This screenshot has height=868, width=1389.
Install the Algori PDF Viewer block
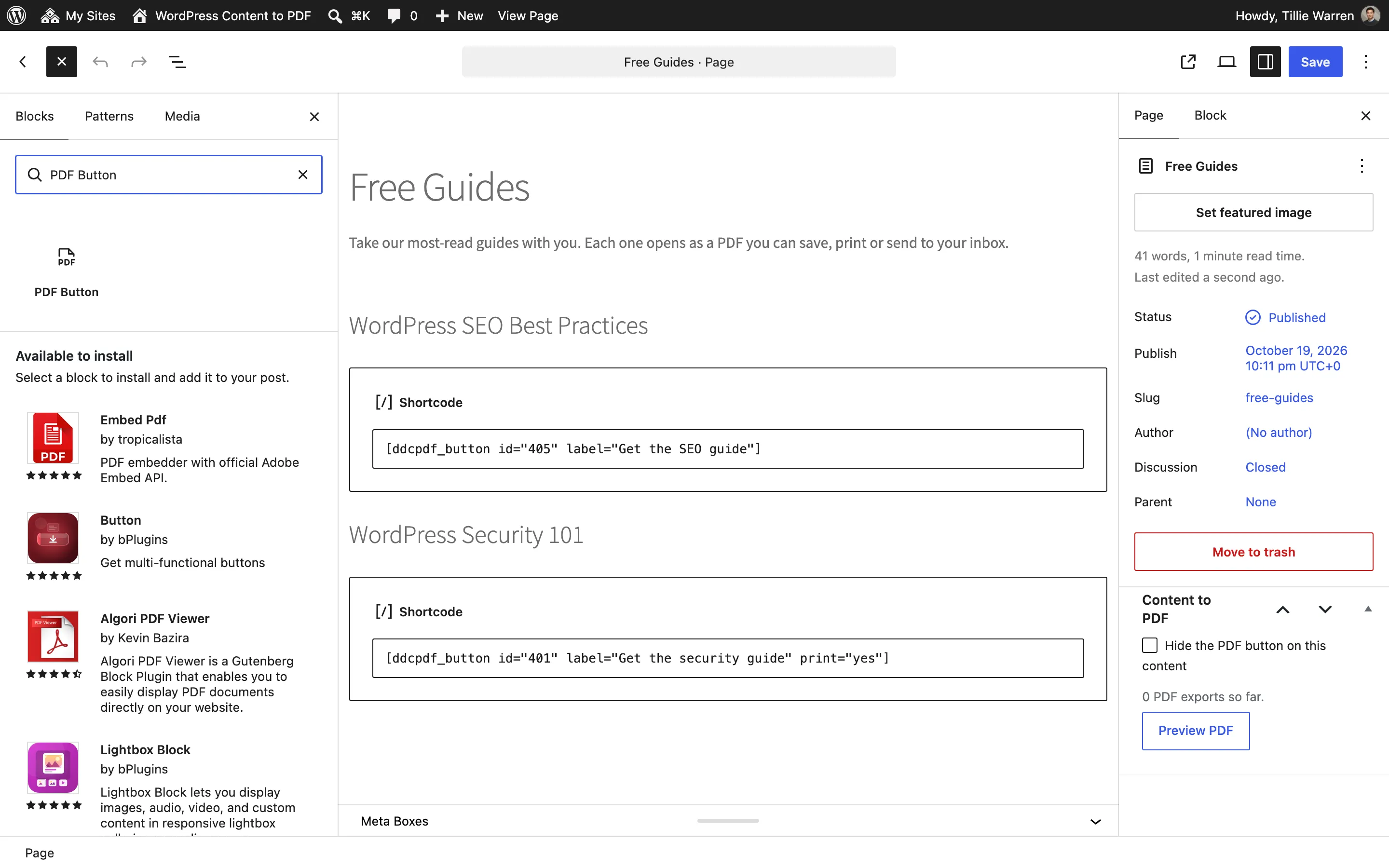pyautogui.click(x=169, y=663)
